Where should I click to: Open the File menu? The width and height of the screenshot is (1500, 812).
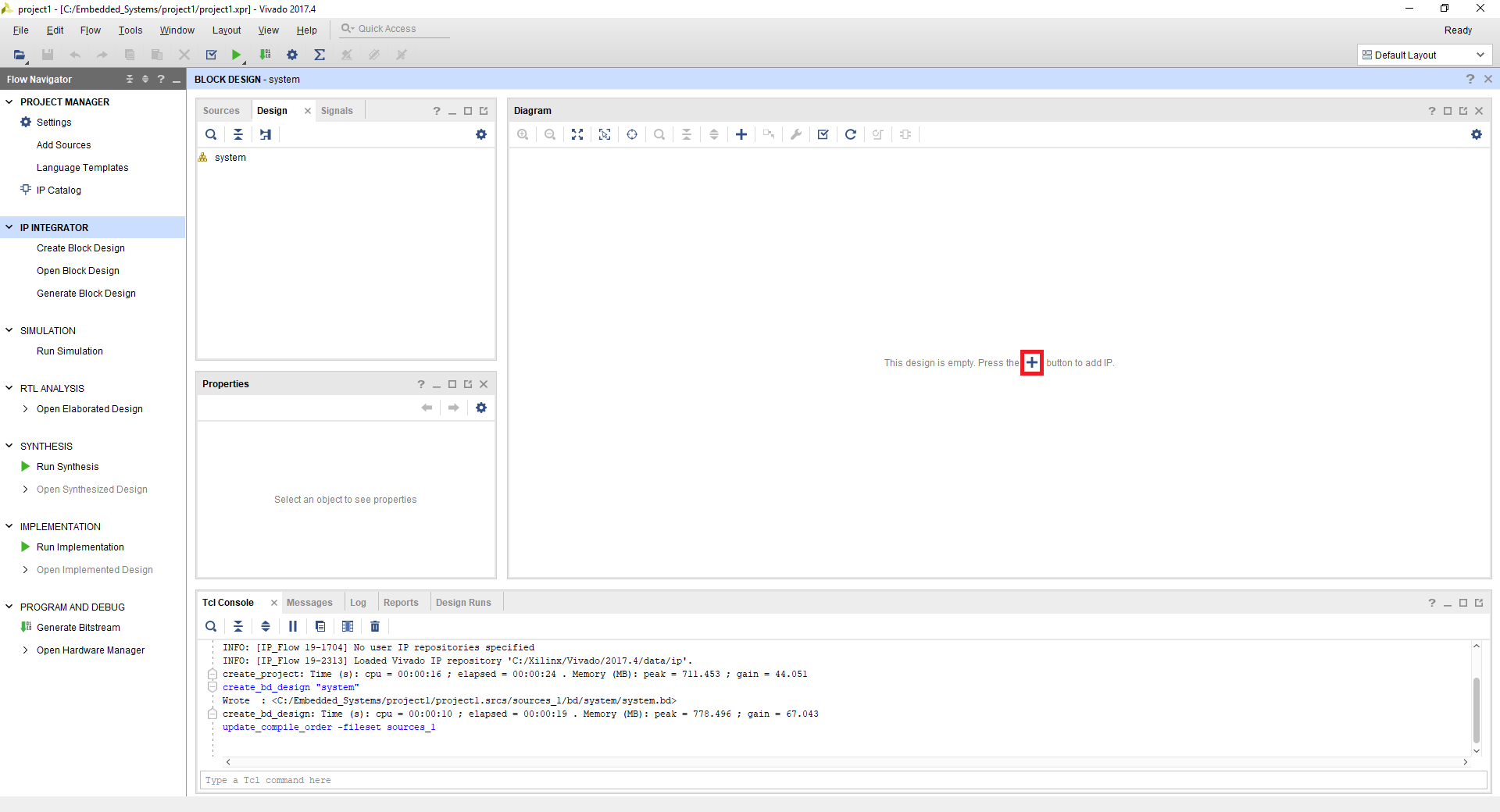point(21,30)
